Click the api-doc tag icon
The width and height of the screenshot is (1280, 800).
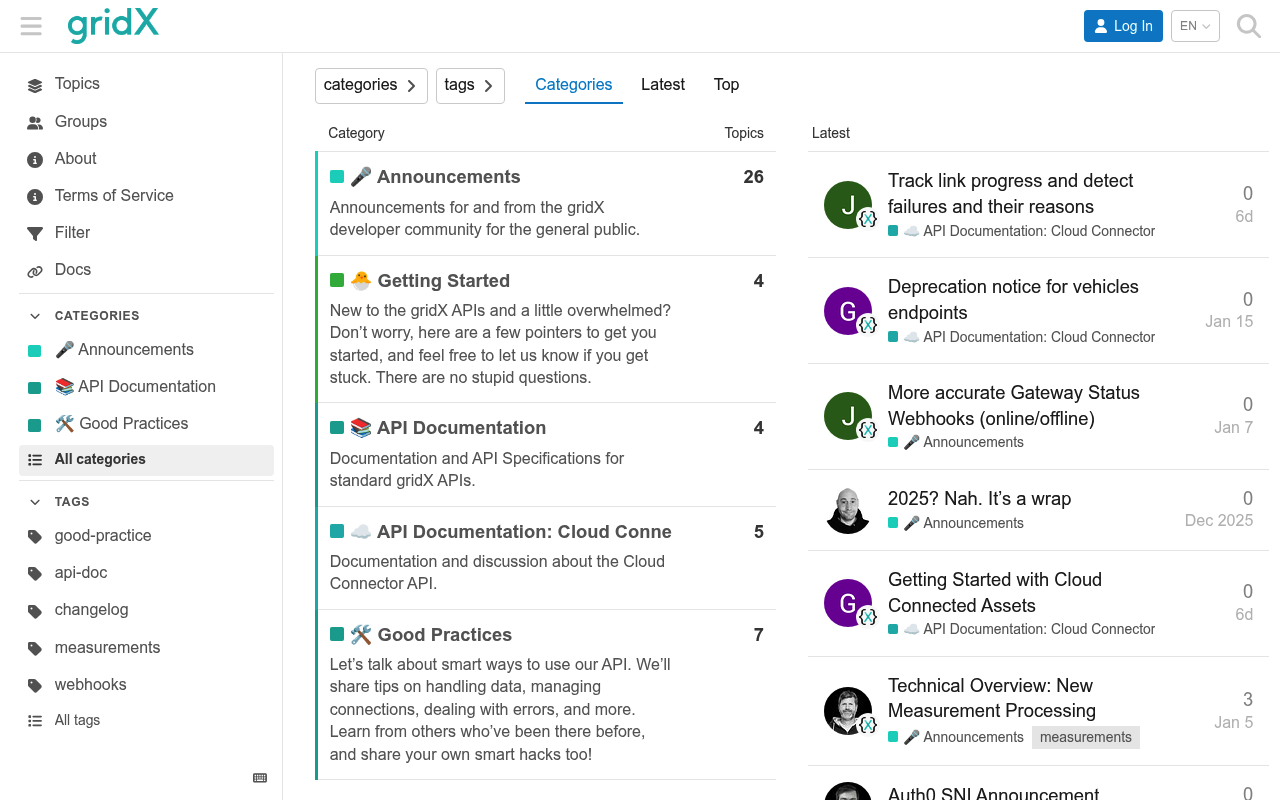click(35, 573)
